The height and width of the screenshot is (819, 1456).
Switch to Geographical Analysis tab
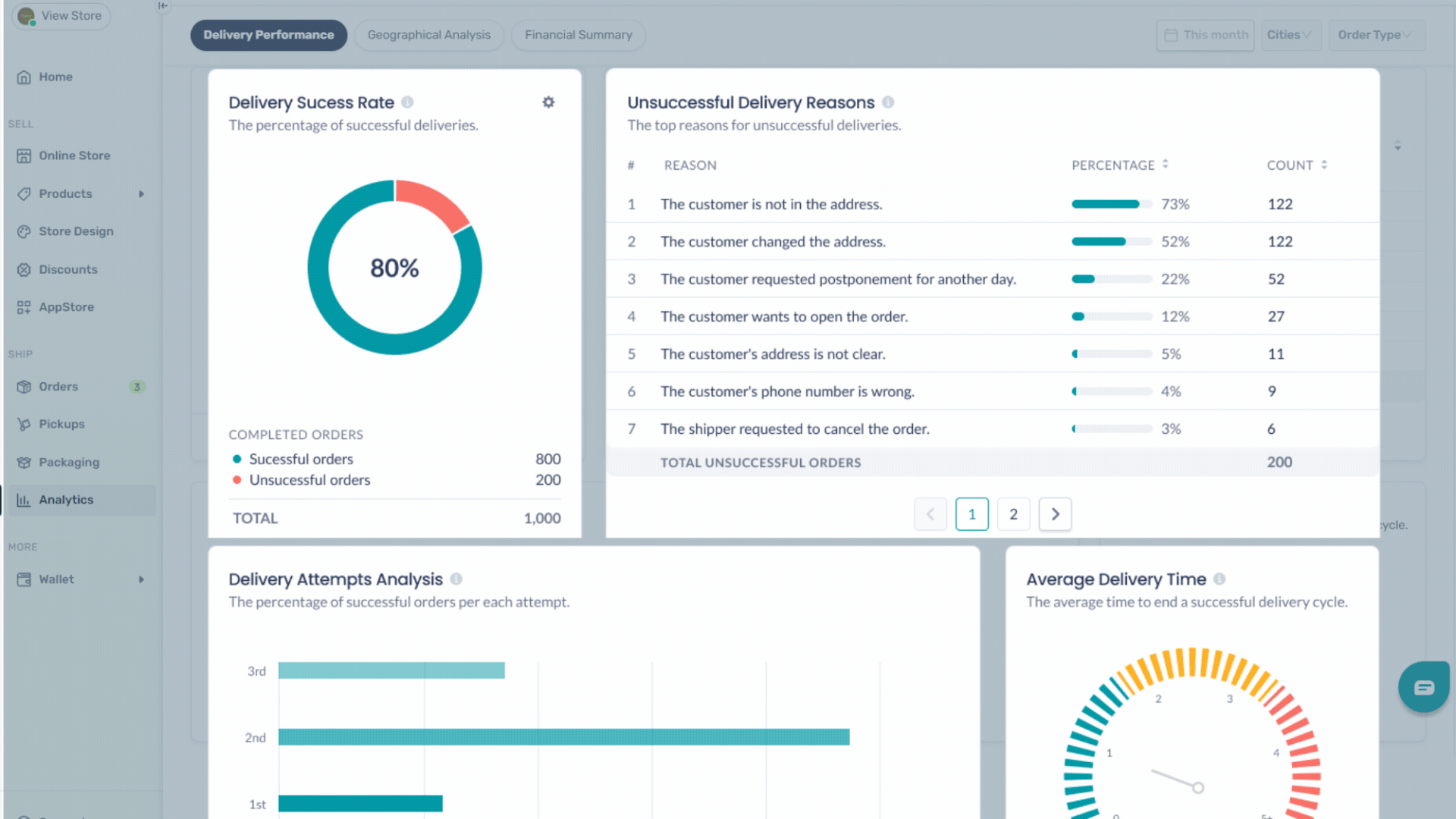coord(428,35)
